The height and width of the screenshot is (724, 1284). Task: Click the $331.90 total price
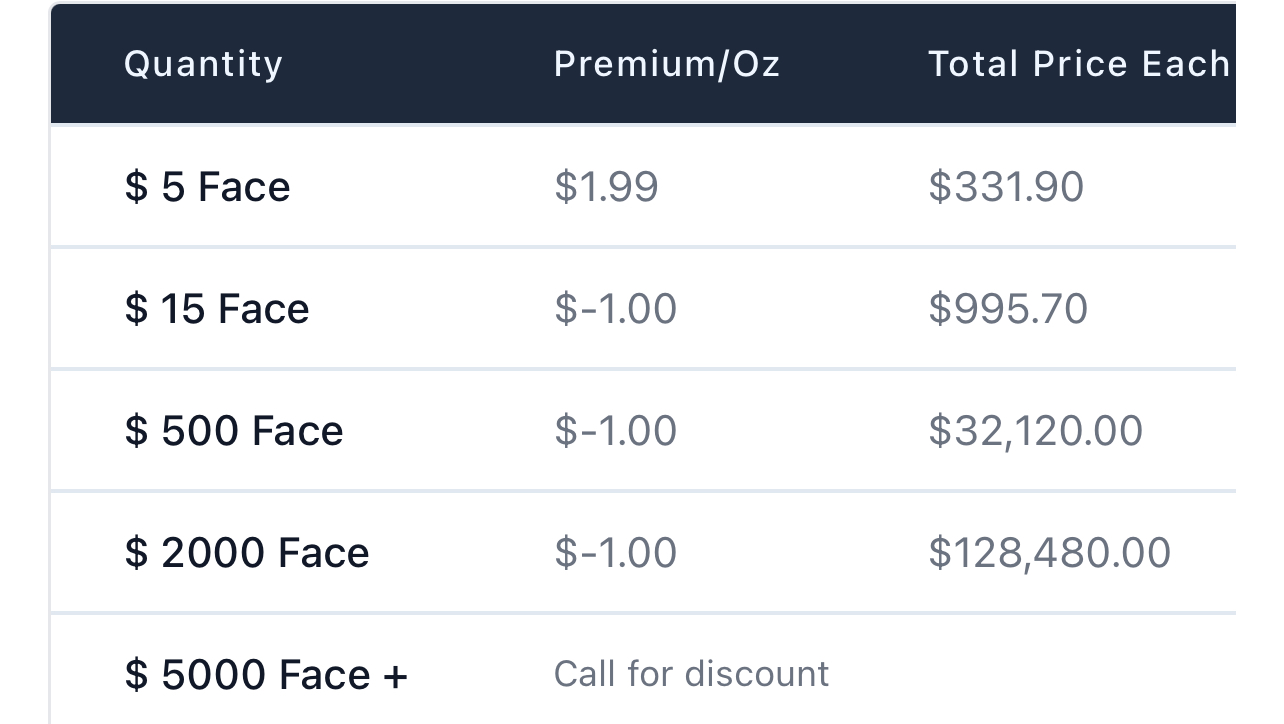(1005, 187)
